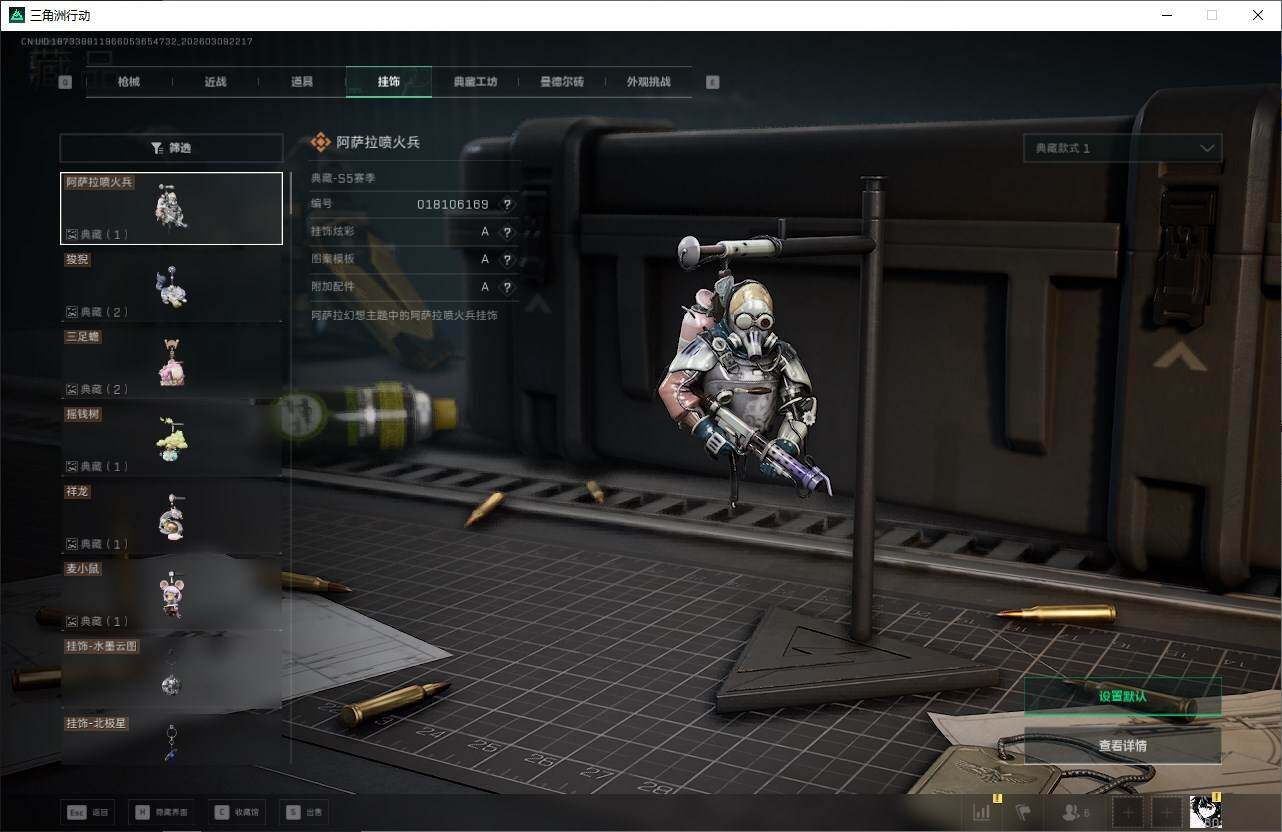Open 收藏馆 from the bottom bar
The height and width of the screenshot is (832, 1282).
pos(236,812)
